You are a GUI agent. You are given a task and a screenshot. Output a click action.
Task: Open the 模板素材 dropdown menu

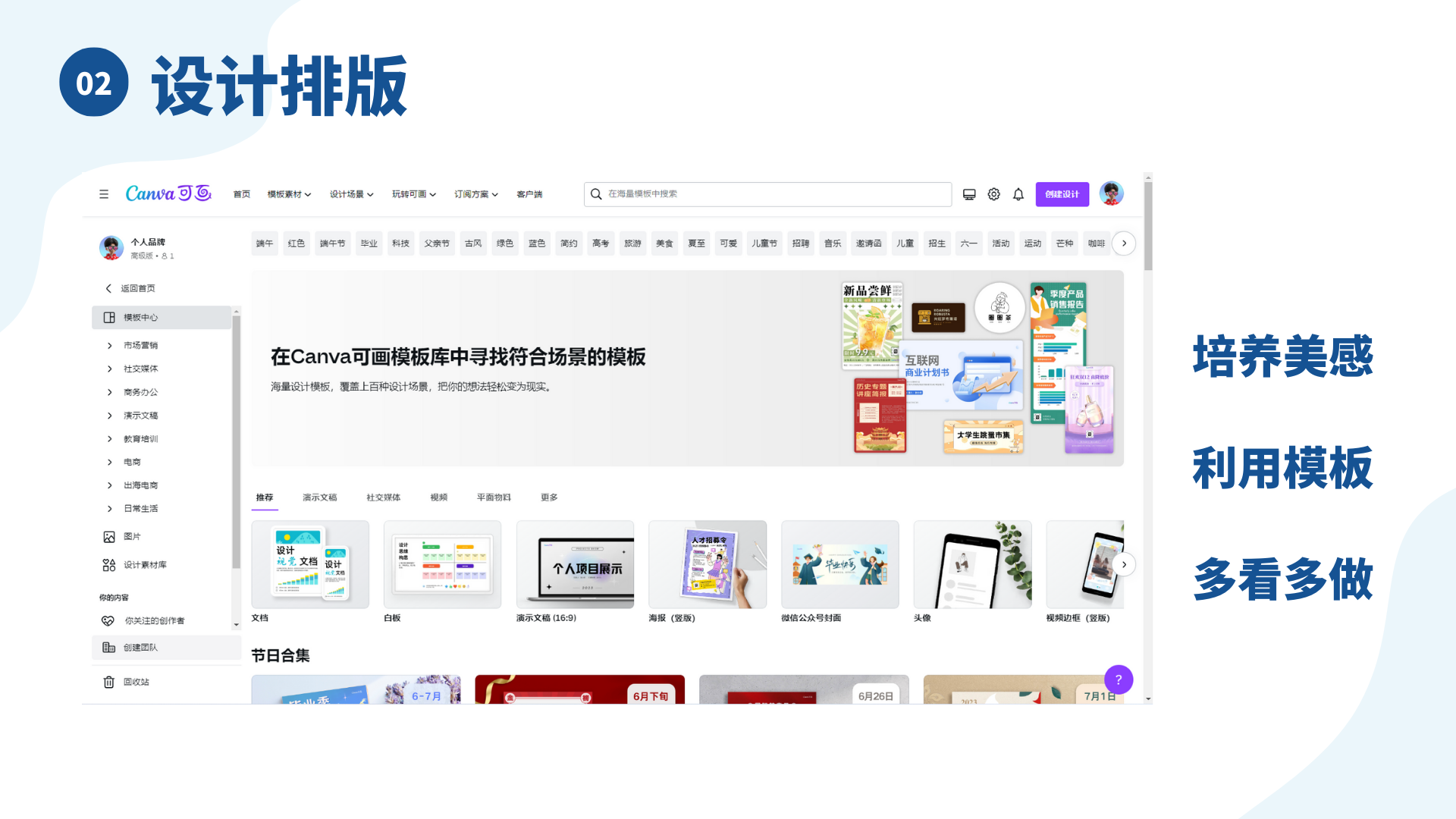[x=289, y=194]
